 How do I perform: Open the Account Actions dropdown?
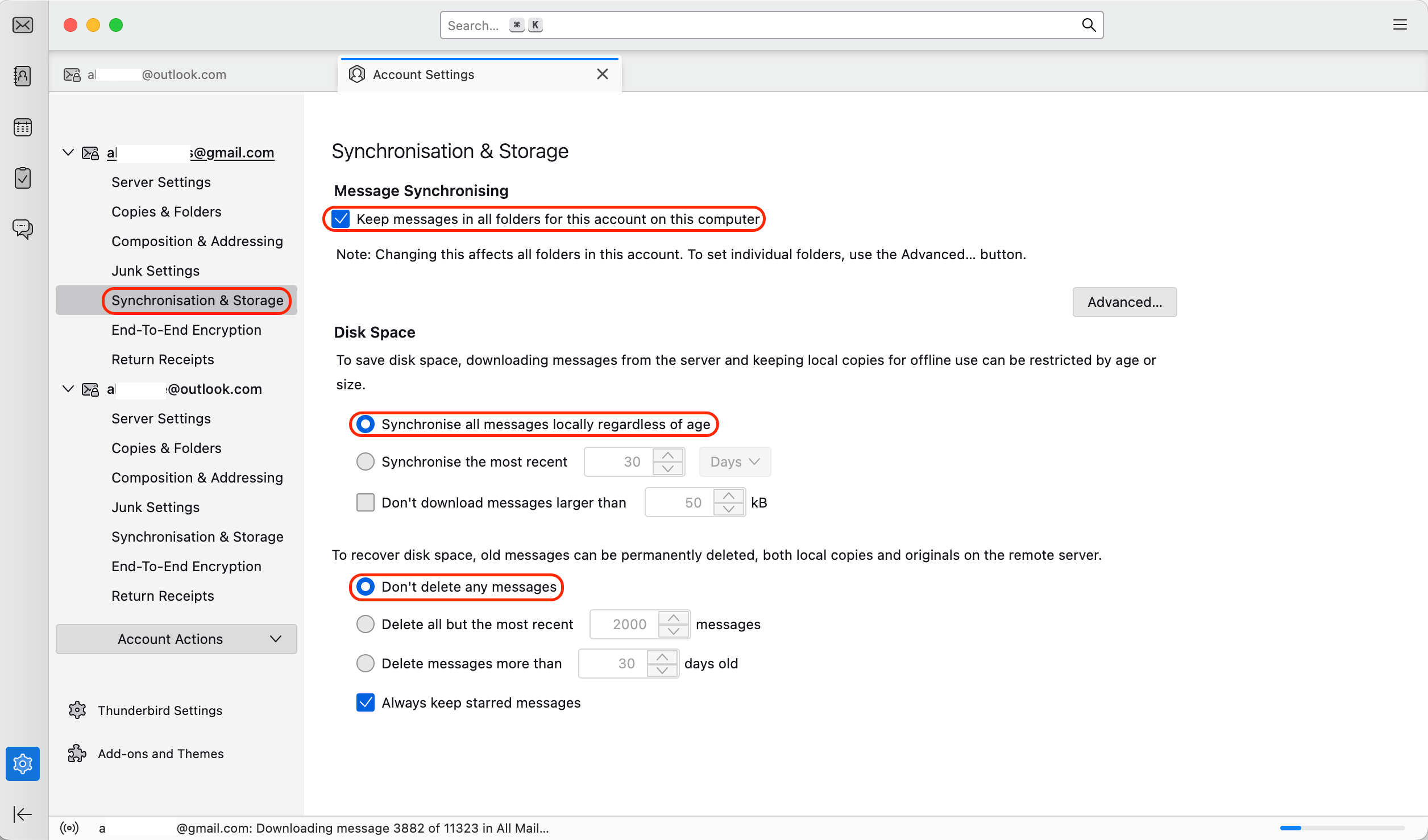176,639
